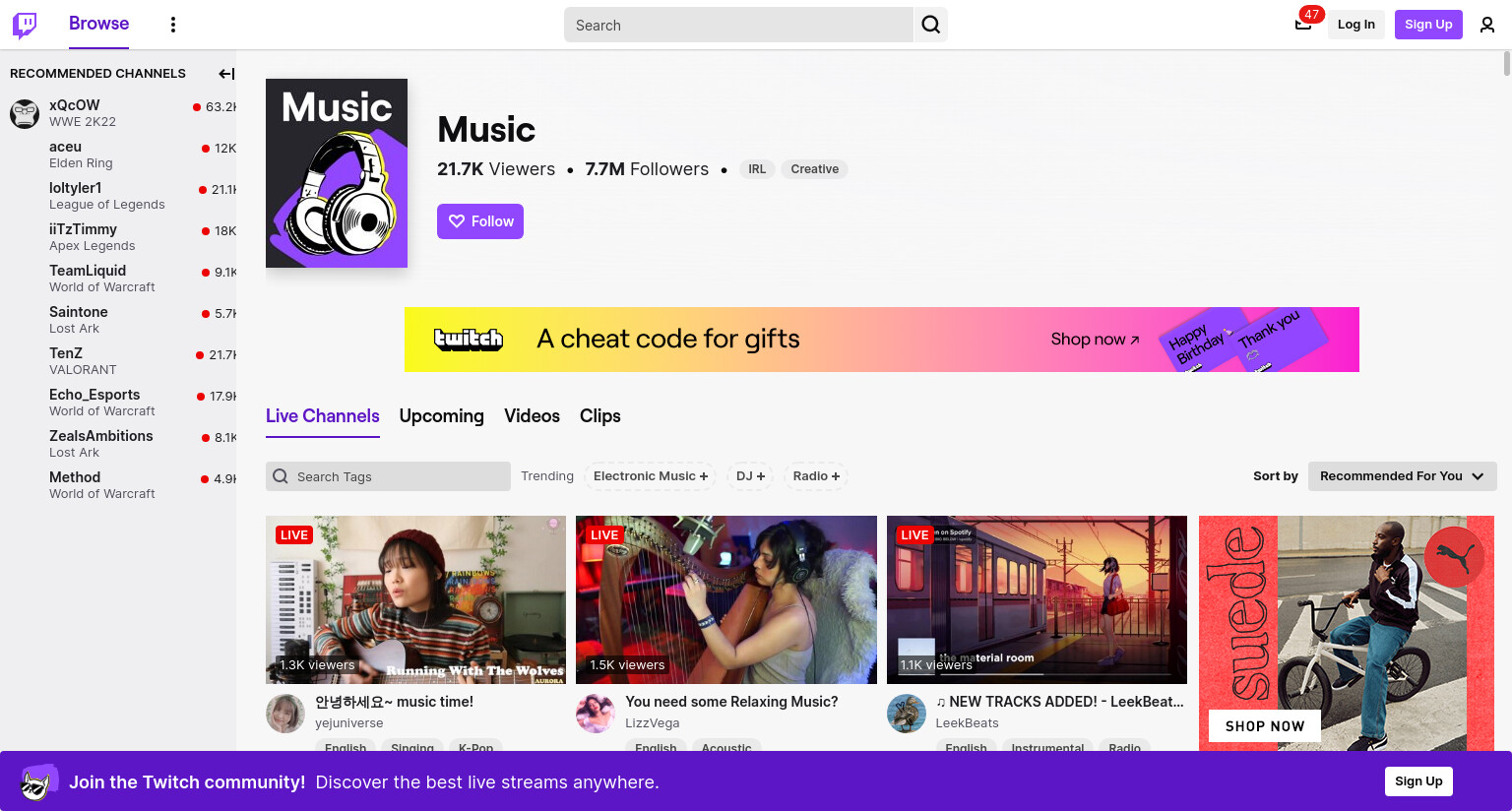Open the LeekBeats material room stream thumbnail
The width and height of the screenshot is (1512, 811).
(x=1037, y=599)
